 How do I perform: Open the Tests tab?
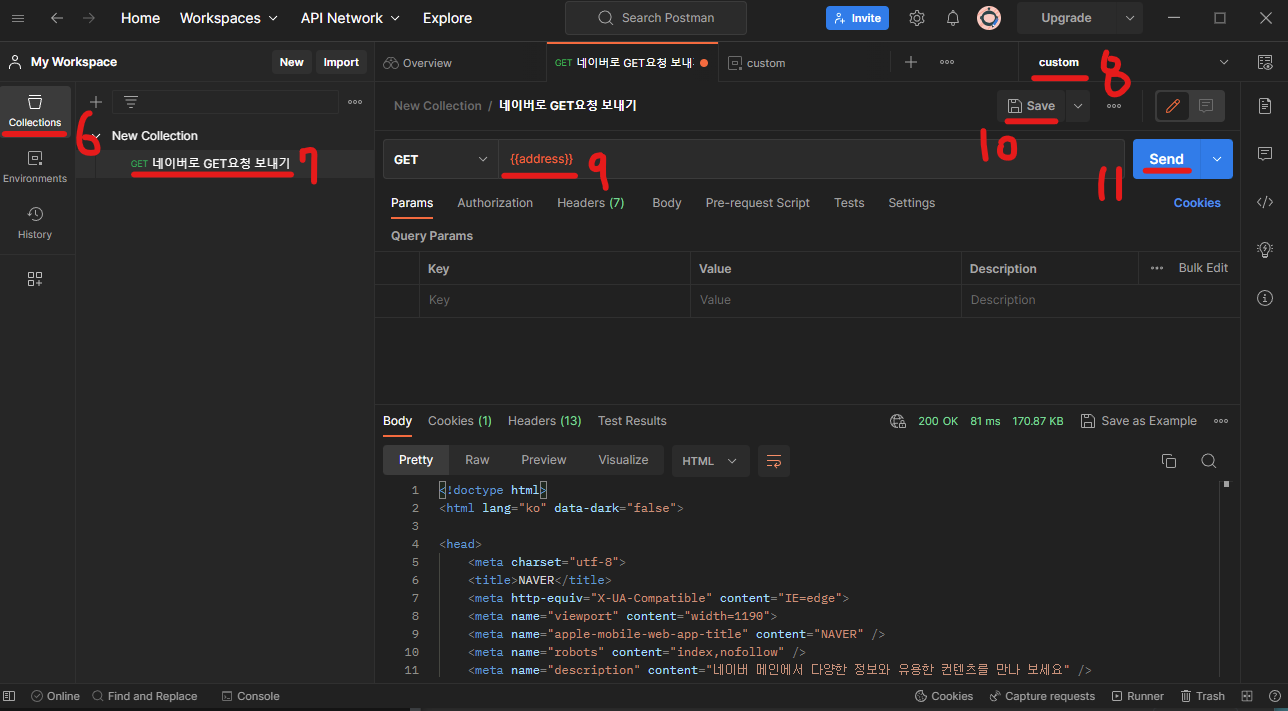pos(849,203)
